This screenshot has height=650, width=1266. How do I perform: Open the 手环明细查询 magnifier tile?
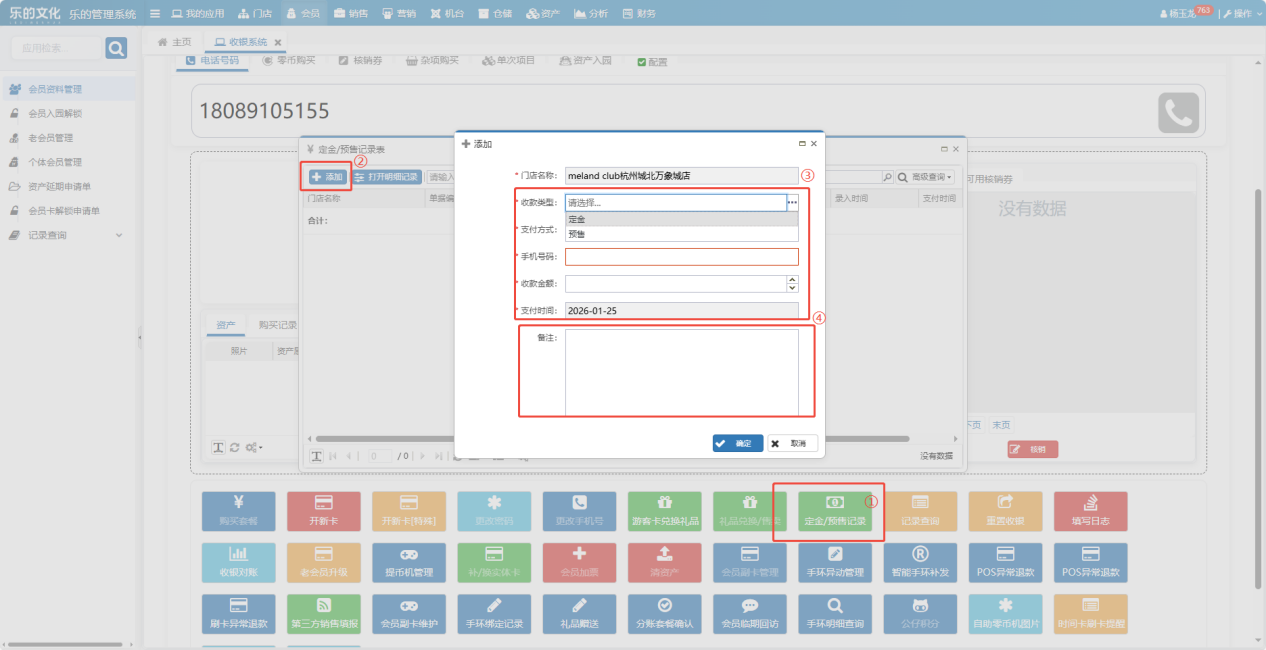(x=835, y=612)
